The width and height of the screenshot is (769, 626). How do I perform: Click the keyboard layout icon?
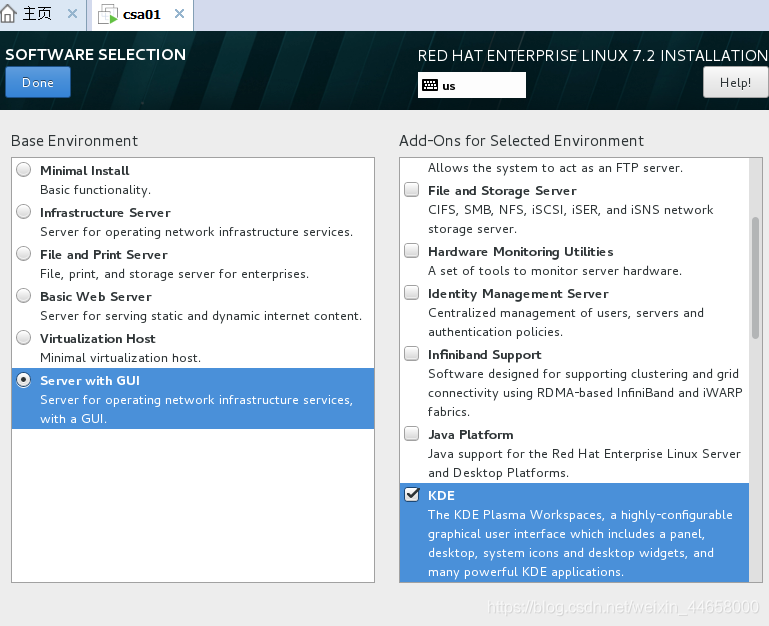[430, 85]
